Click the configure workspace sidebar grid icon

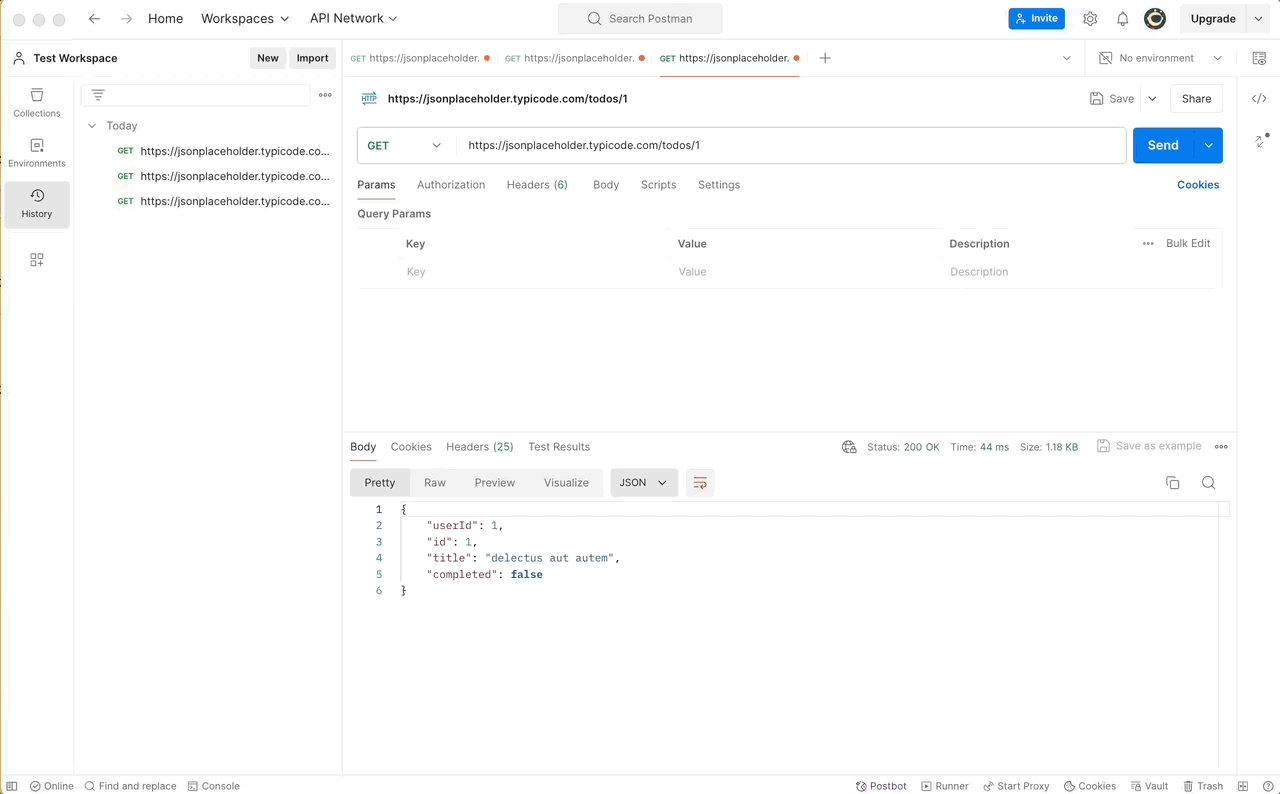tap(37, 260)
